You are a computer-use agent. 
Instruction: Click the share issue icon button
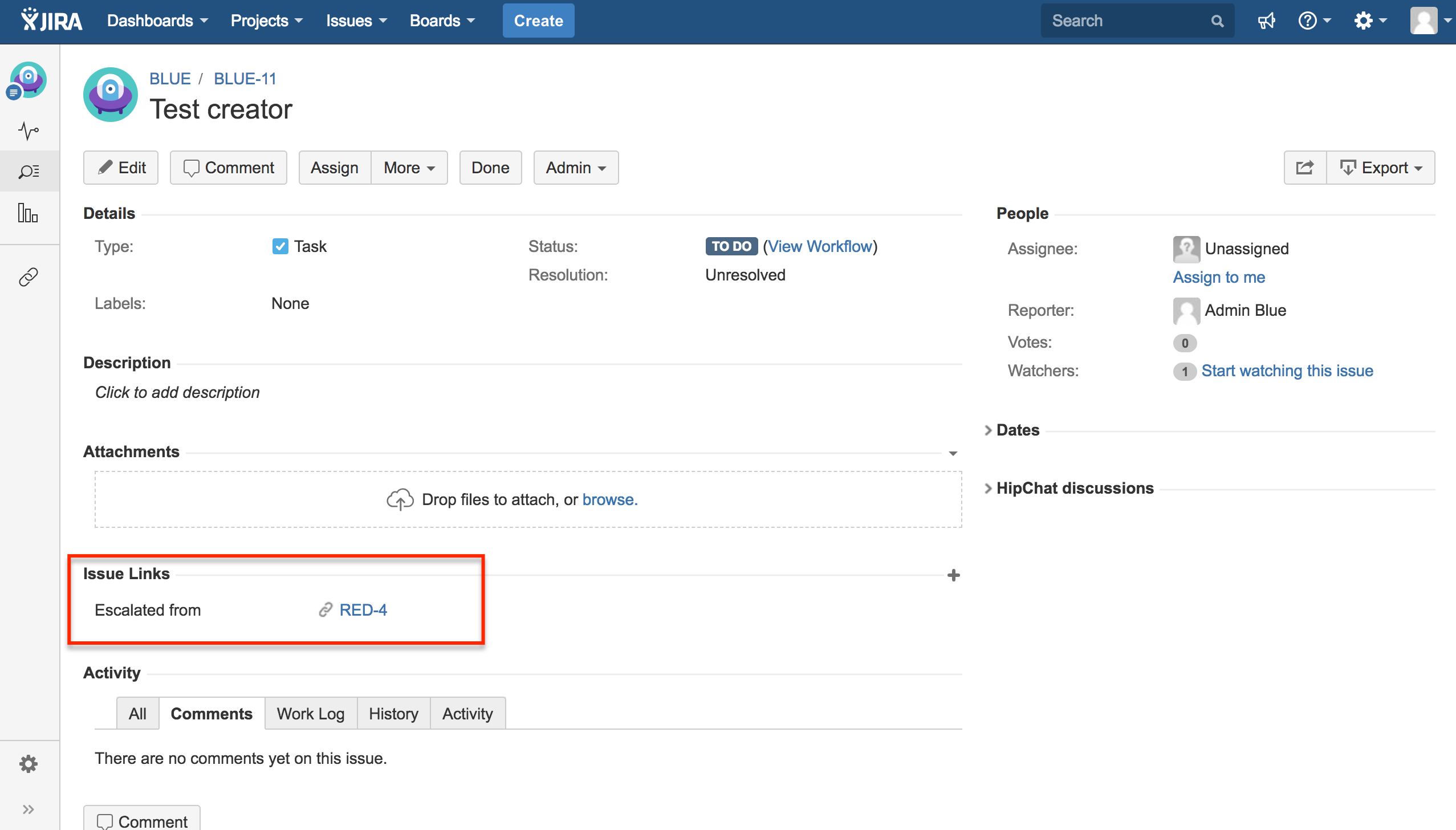point(1304,168)
